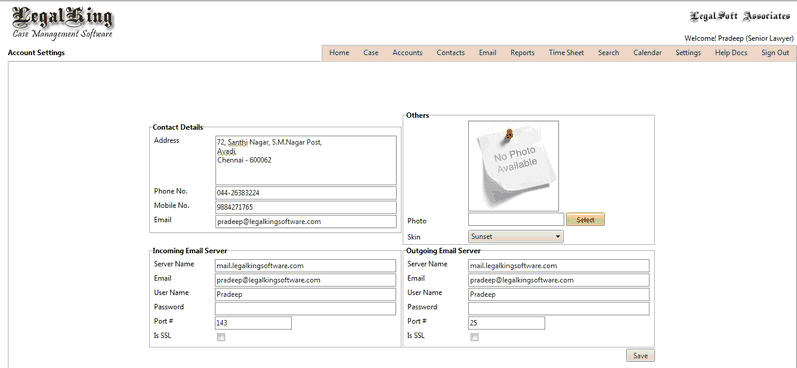Click Incoming Email Server Password field
Screen dimensions: 797x368
pyautogui.click(x=305, y=309)
